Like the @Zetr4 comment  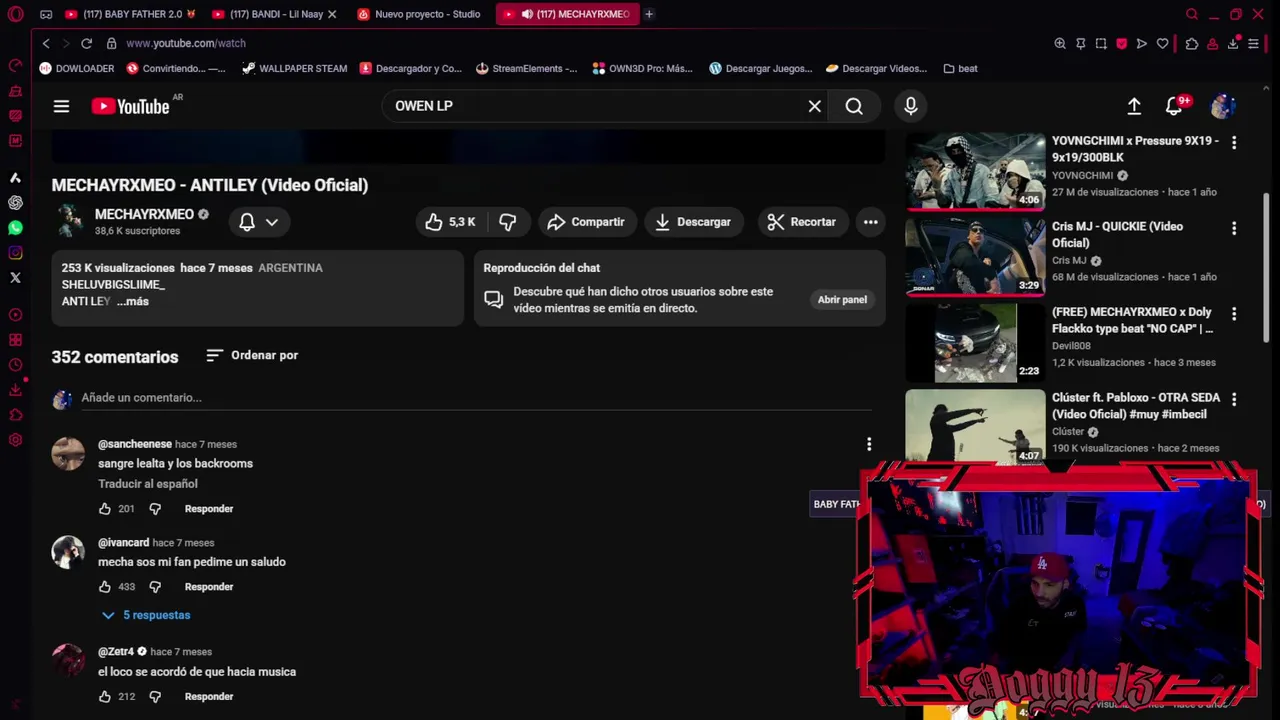pyautogui.click(x=105, y=697)
